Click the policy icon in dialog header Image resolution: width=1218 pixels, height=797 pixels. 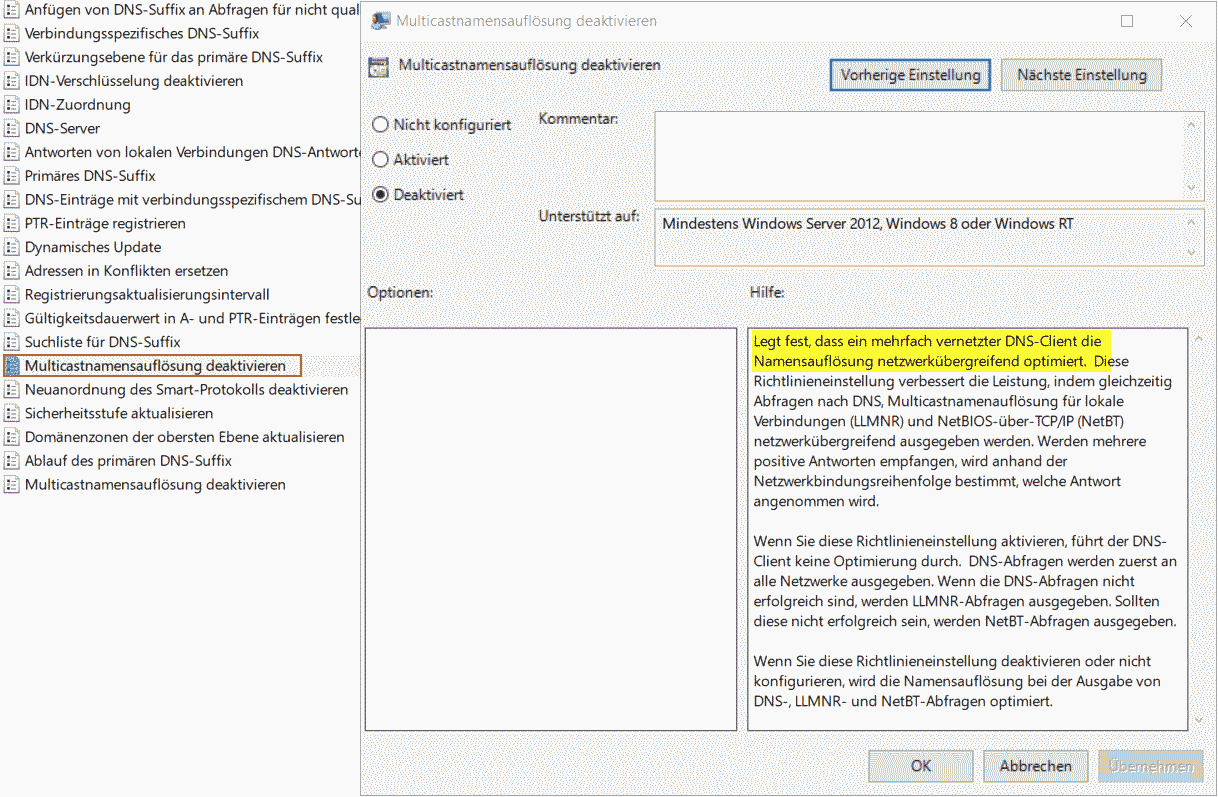(378, 67)
